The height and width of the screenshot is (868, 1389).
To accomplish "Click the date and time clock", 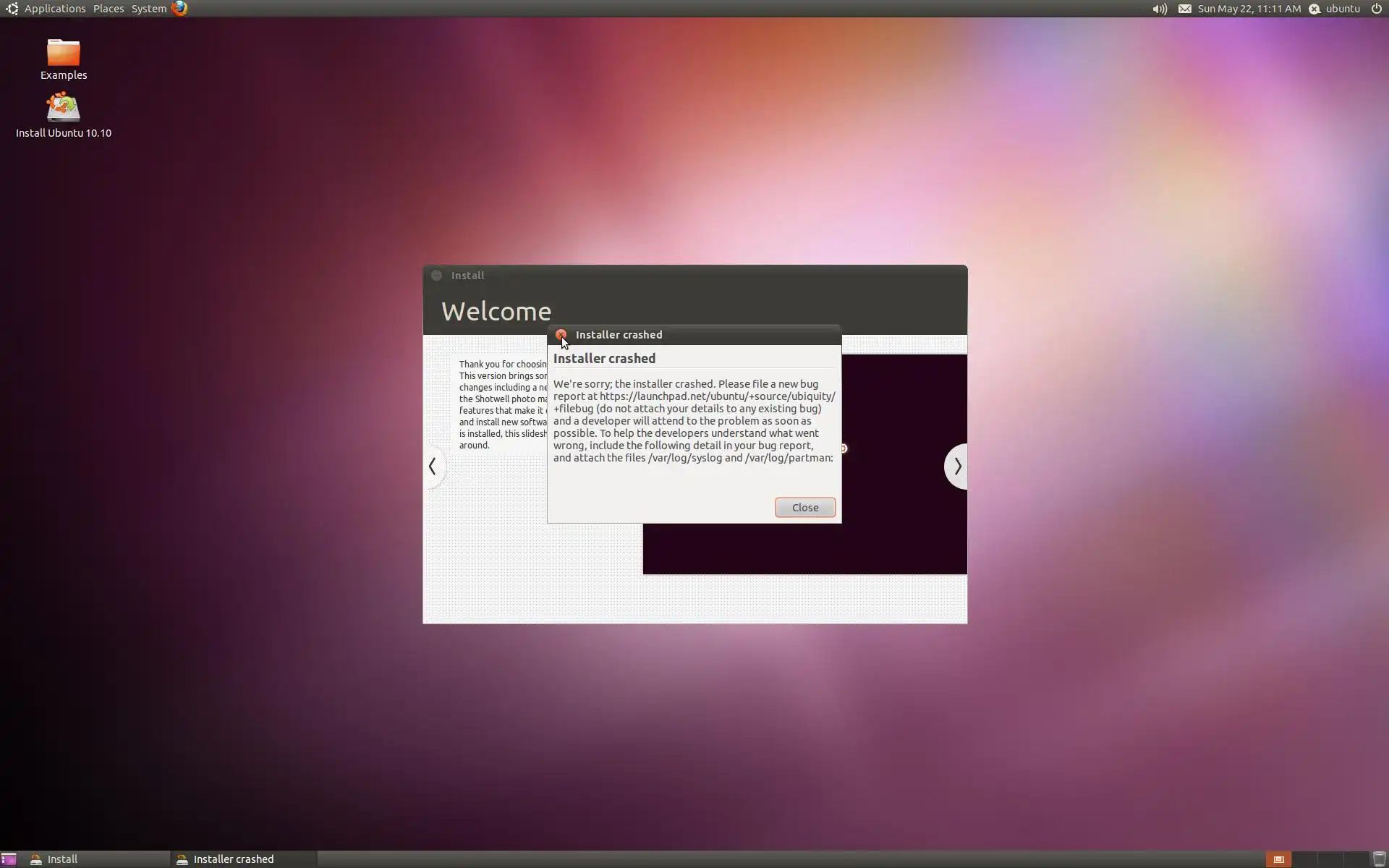I will (x=1249, y=9).
